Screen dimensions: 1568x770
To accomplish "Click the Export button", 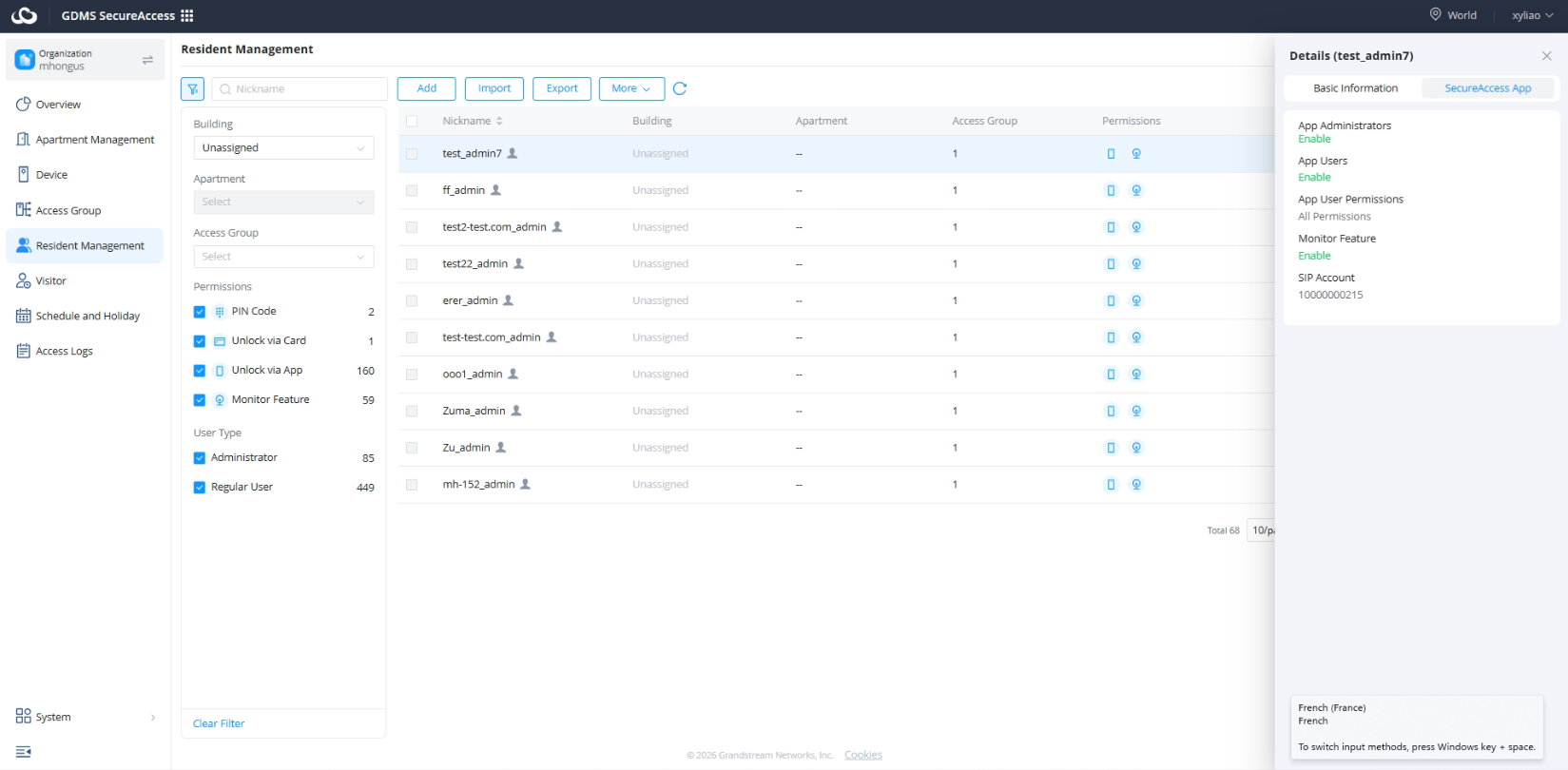I will 562,88.
